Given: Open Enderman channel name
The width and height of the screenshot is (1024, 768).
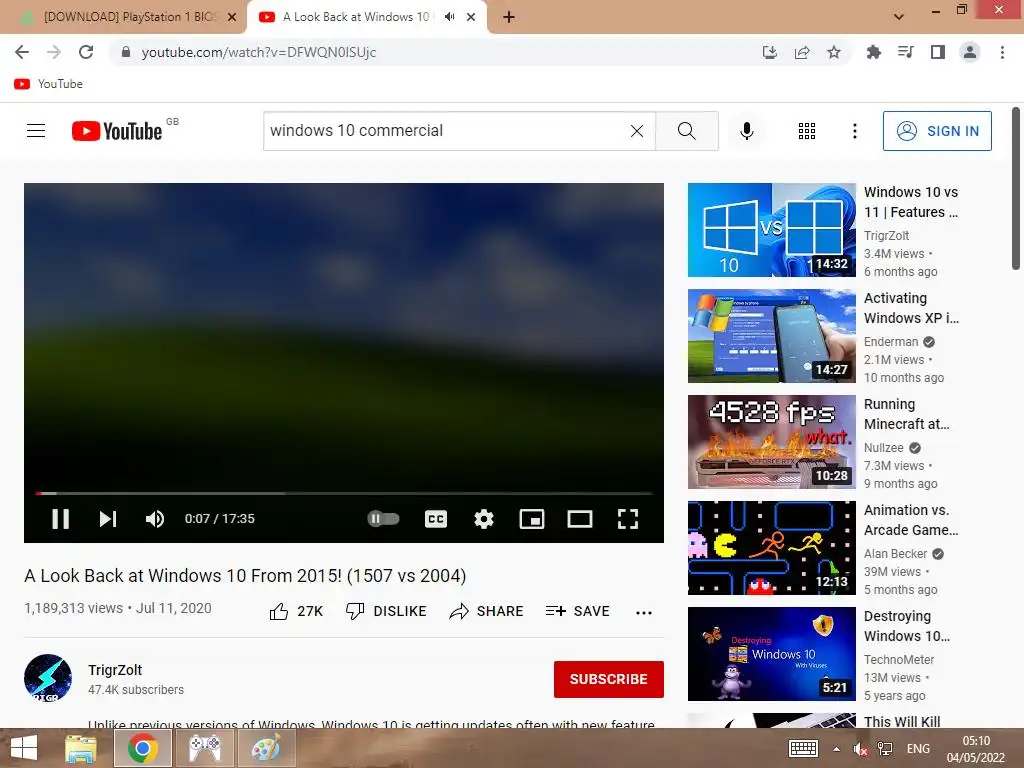Looking at the screenshot, I should [891, 342].
